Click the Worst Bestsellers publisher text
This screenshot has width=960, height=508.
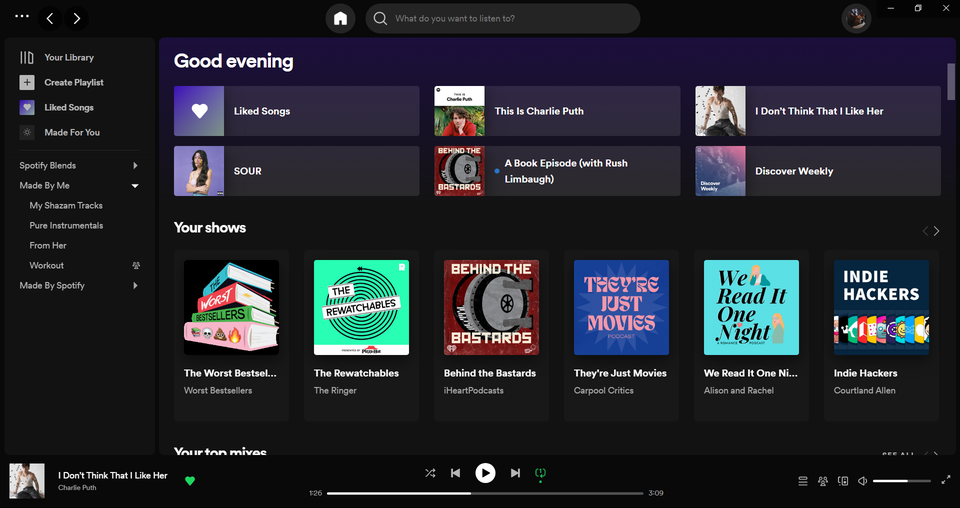coord(218,390)
